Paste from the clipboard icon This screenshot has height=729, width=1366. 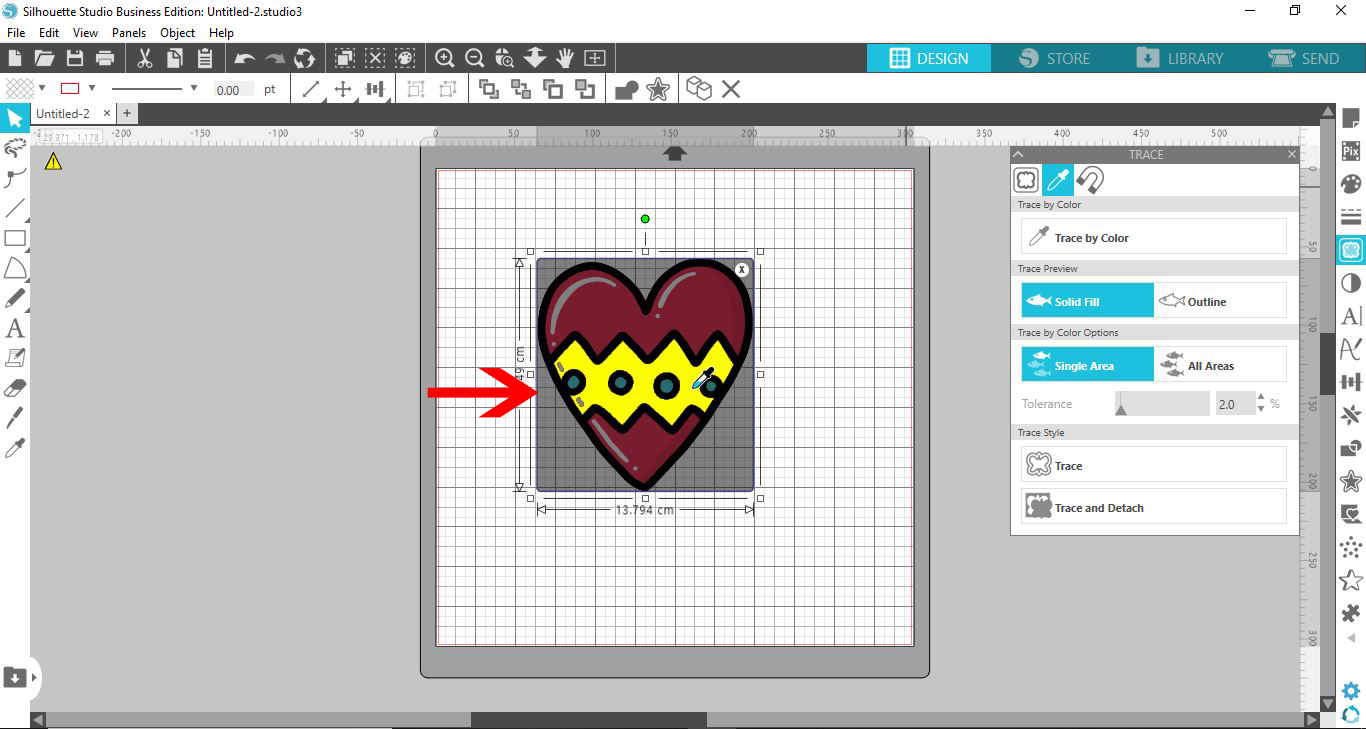205,58
